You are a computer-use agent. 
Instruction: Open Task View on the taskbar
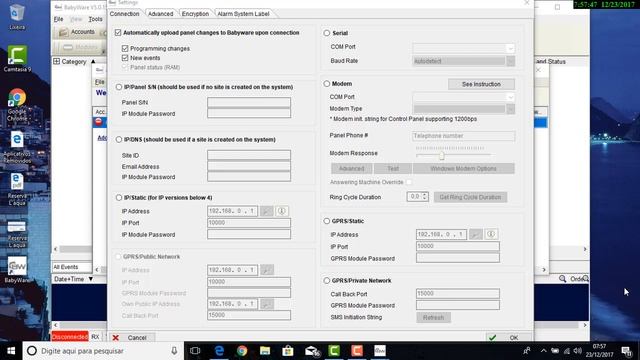coord(195,351)
